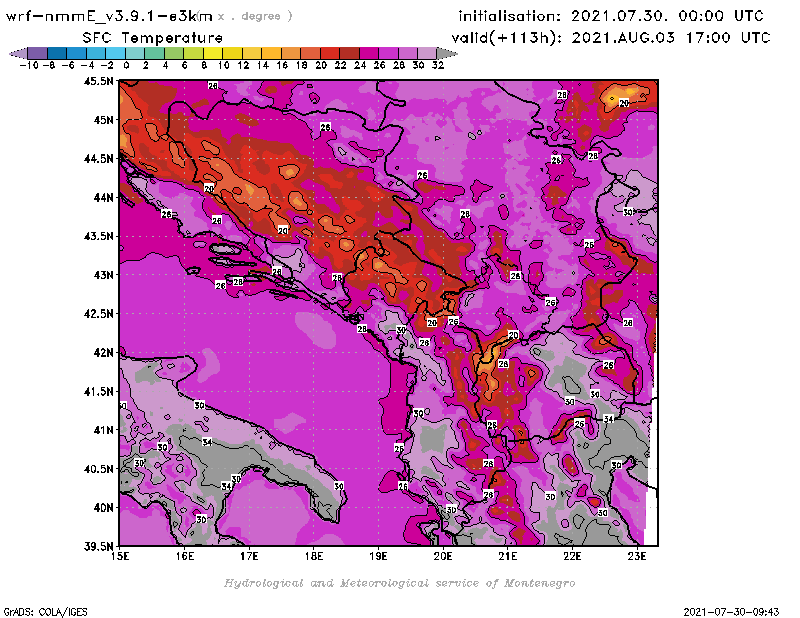The image size is (800, 618).
Task: Click the dark blue swatch between -8 and -6
Action: [x=57, y=53]
